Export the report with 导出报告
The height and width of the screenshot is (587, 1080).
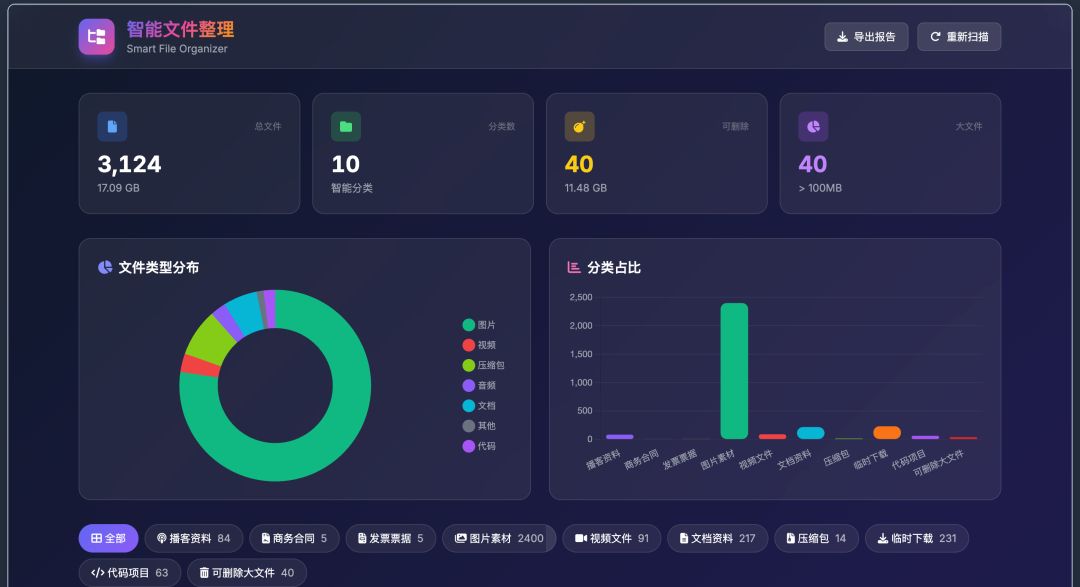pyautogui.click(x=866, y=37)
